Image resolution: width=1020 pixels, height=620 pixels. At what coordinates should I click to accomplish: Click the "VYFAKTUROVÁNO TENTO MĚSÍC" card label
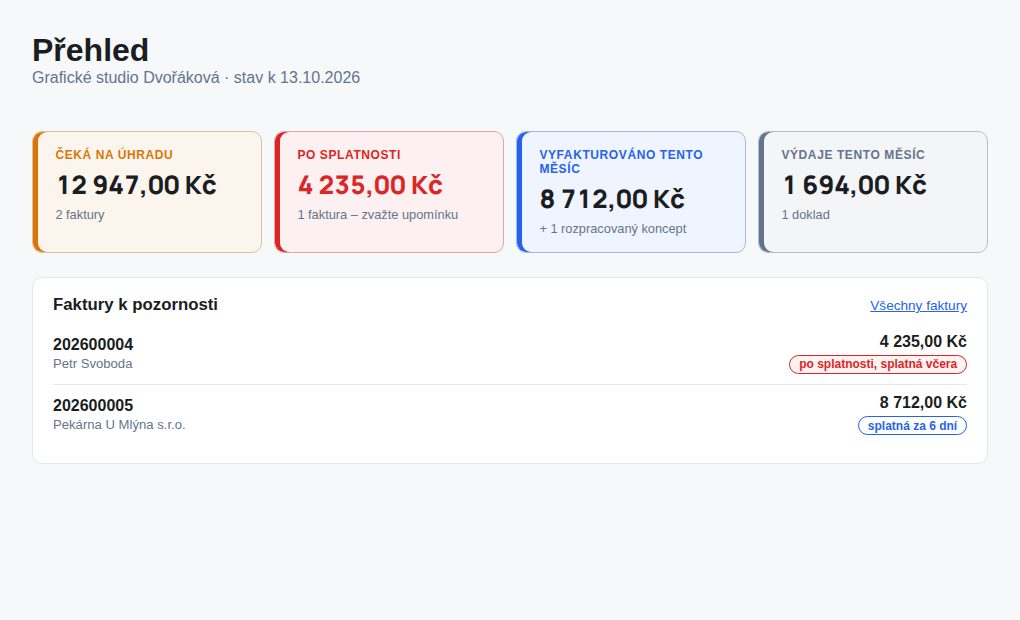[x=621, y=161]
